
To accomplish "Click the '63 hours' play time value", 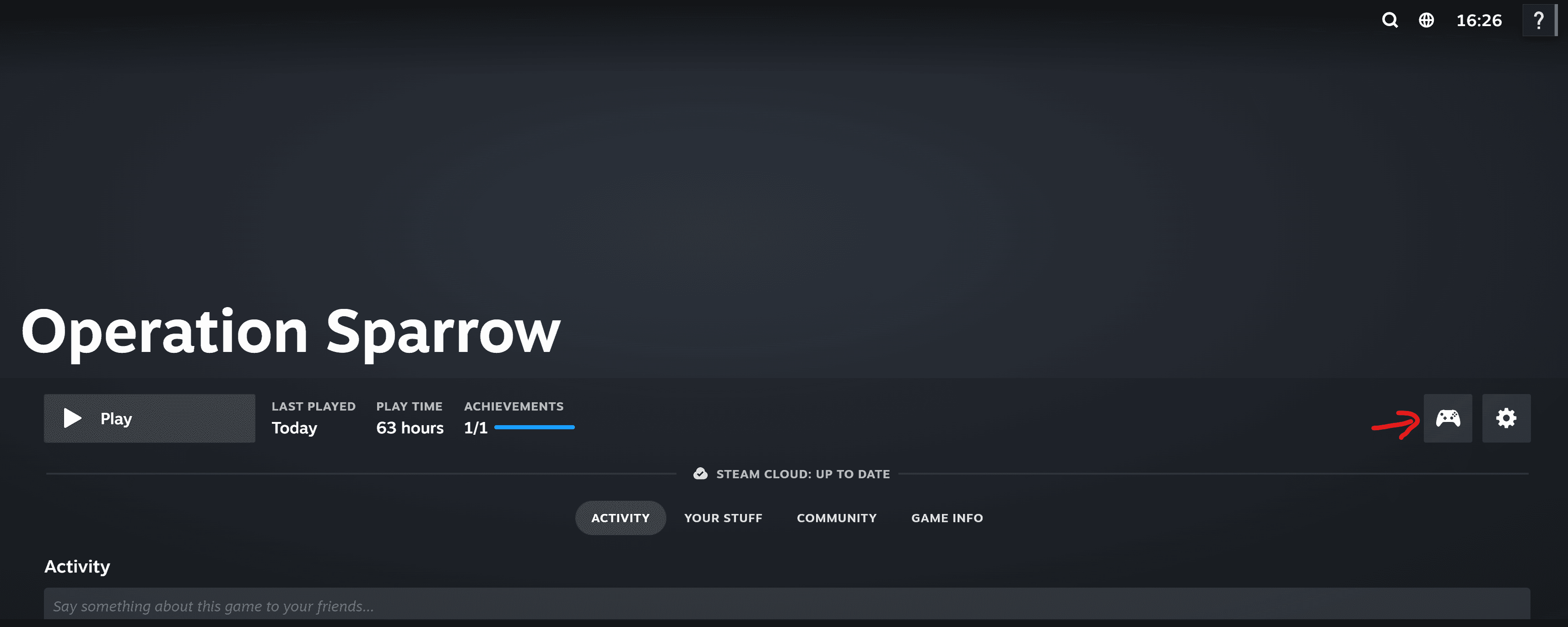I will click(x=410, y=428).
